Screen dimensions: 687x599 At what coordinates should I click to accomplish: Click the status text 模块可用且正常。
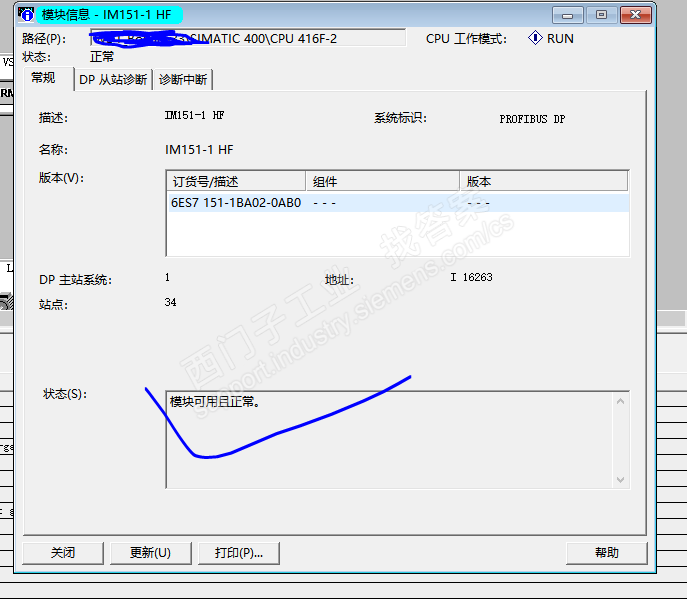215,401
